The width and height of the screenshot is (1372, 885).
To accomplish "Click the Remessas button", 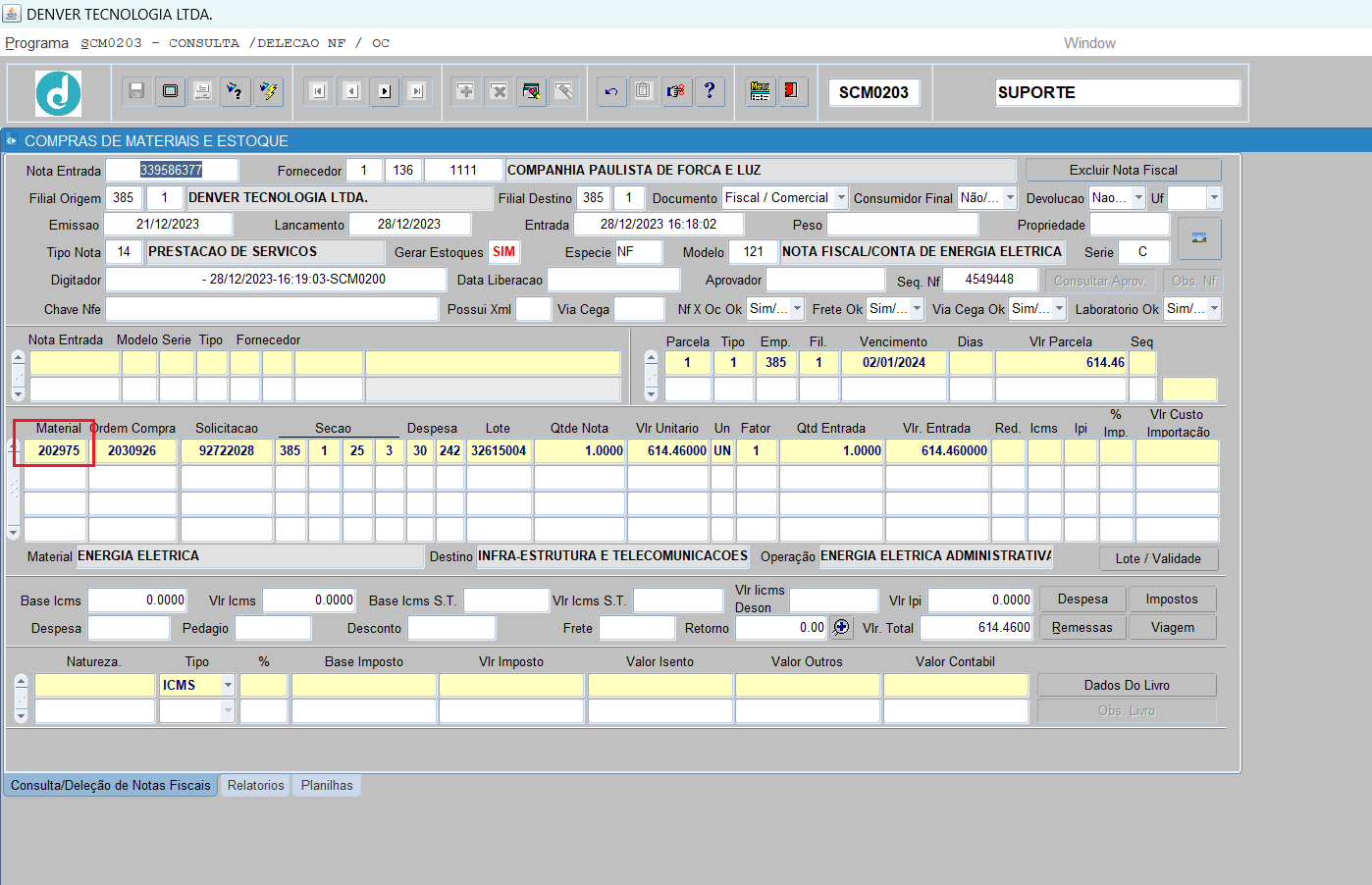I will coord(1082,628).
